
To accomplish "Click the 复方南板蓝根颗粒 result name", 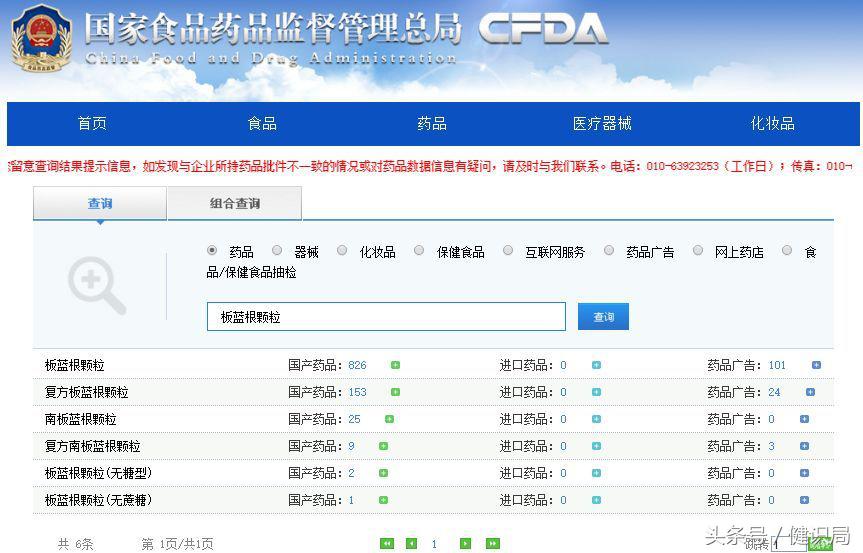I will click(92, 446).
